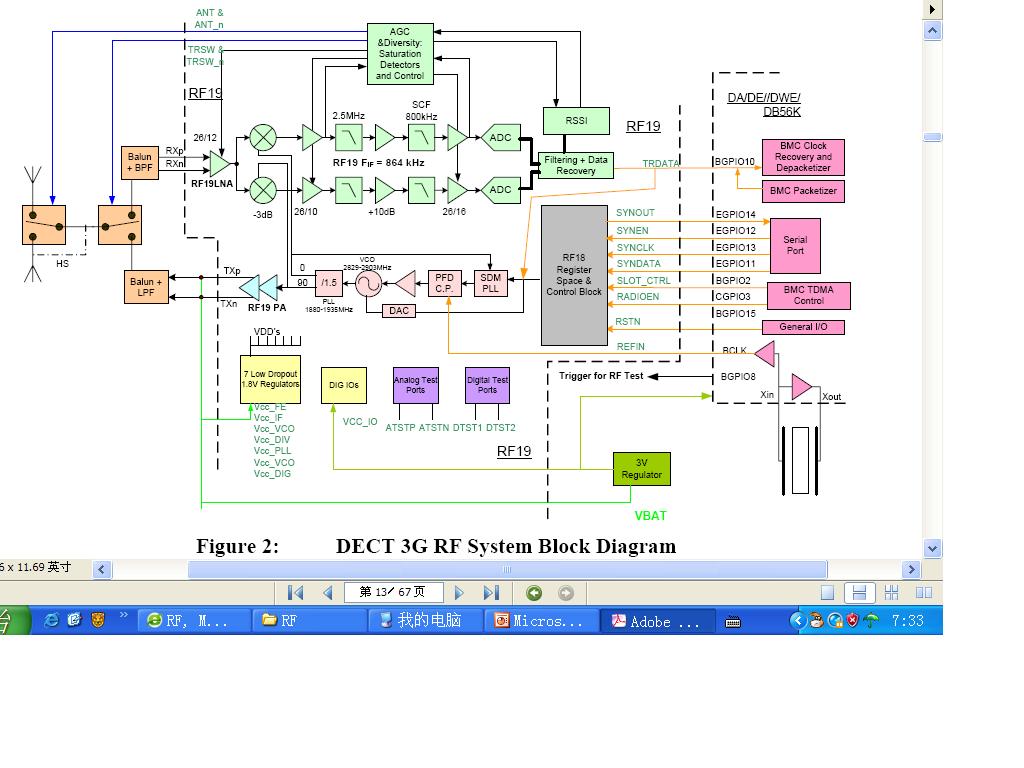Click the RSSI block in the diagram
Screen dimensions: 1024x768
(x=576, y=121)
